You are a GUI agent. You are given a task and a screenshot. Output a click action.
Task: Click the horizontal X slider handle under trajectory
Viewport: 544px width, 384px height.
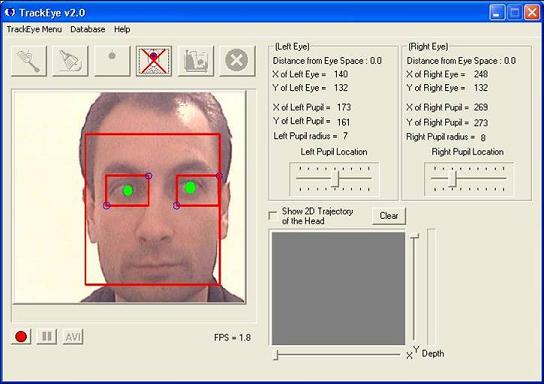(276, 355)
